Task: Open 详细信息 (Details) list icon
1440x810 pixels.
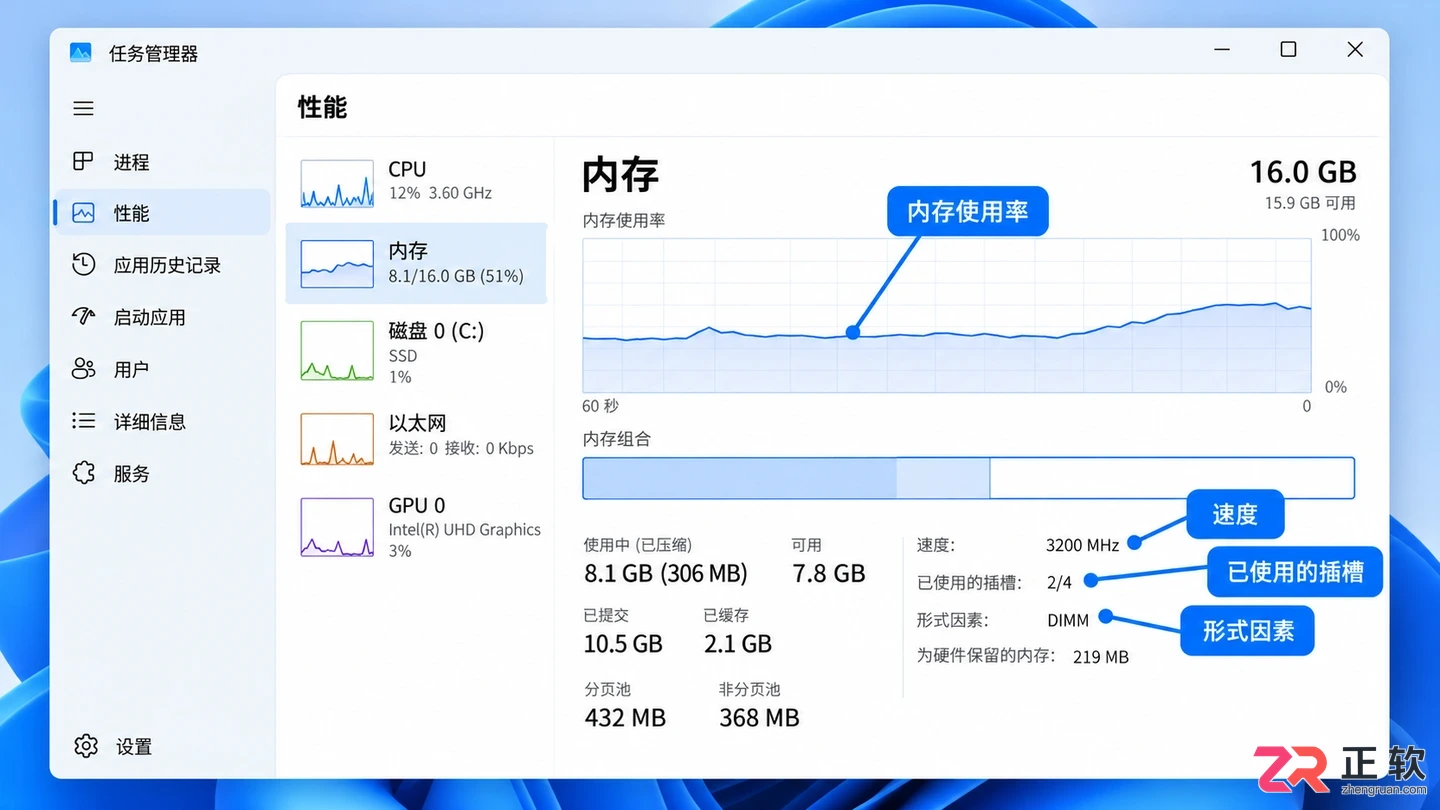Action: (x=83, y=421)
